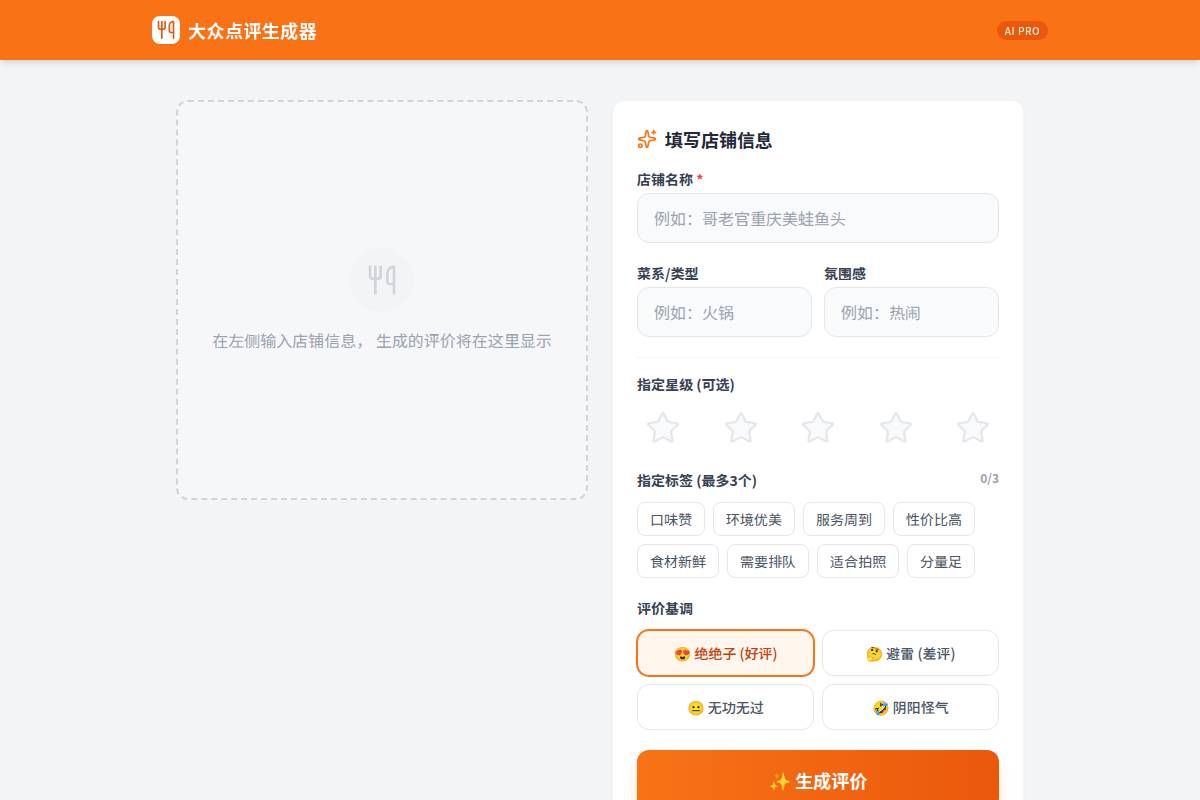1200x800 pixels.
Task: Set rating to five stars
Action: pyautogui.click(x=972, y=428)
